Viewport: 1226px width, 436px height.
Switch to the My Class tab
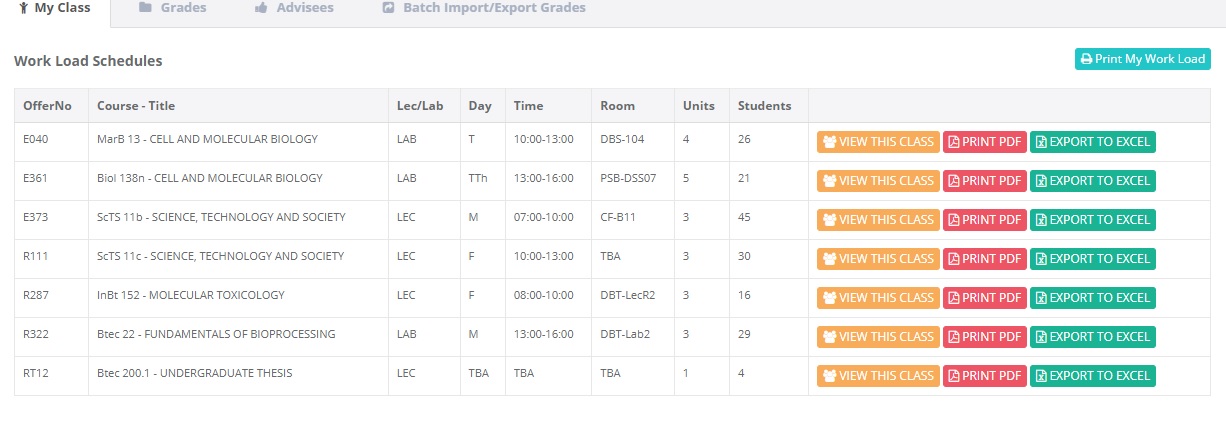[55, 8]
